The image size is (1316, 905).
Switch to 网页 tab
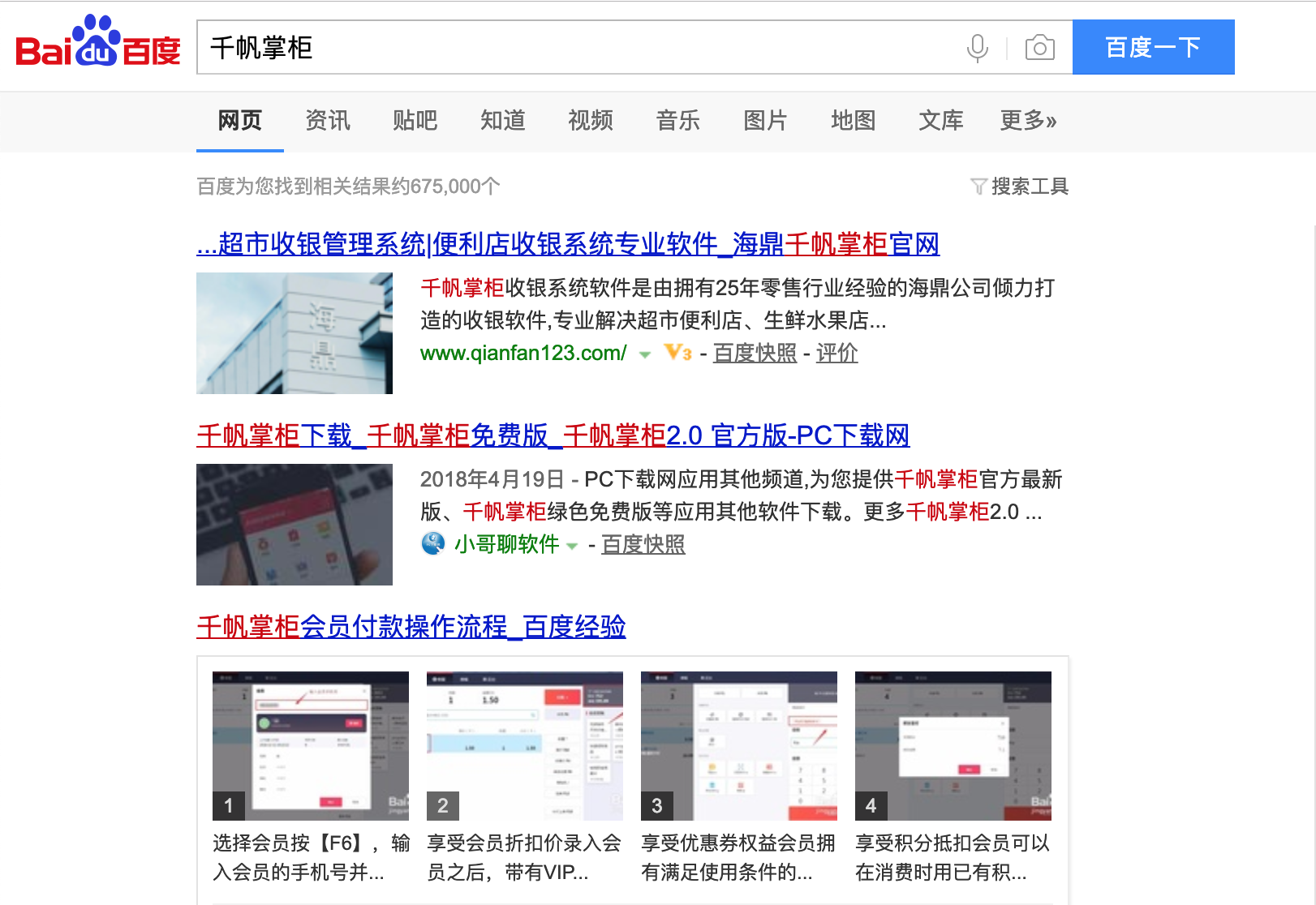(240, 121)
